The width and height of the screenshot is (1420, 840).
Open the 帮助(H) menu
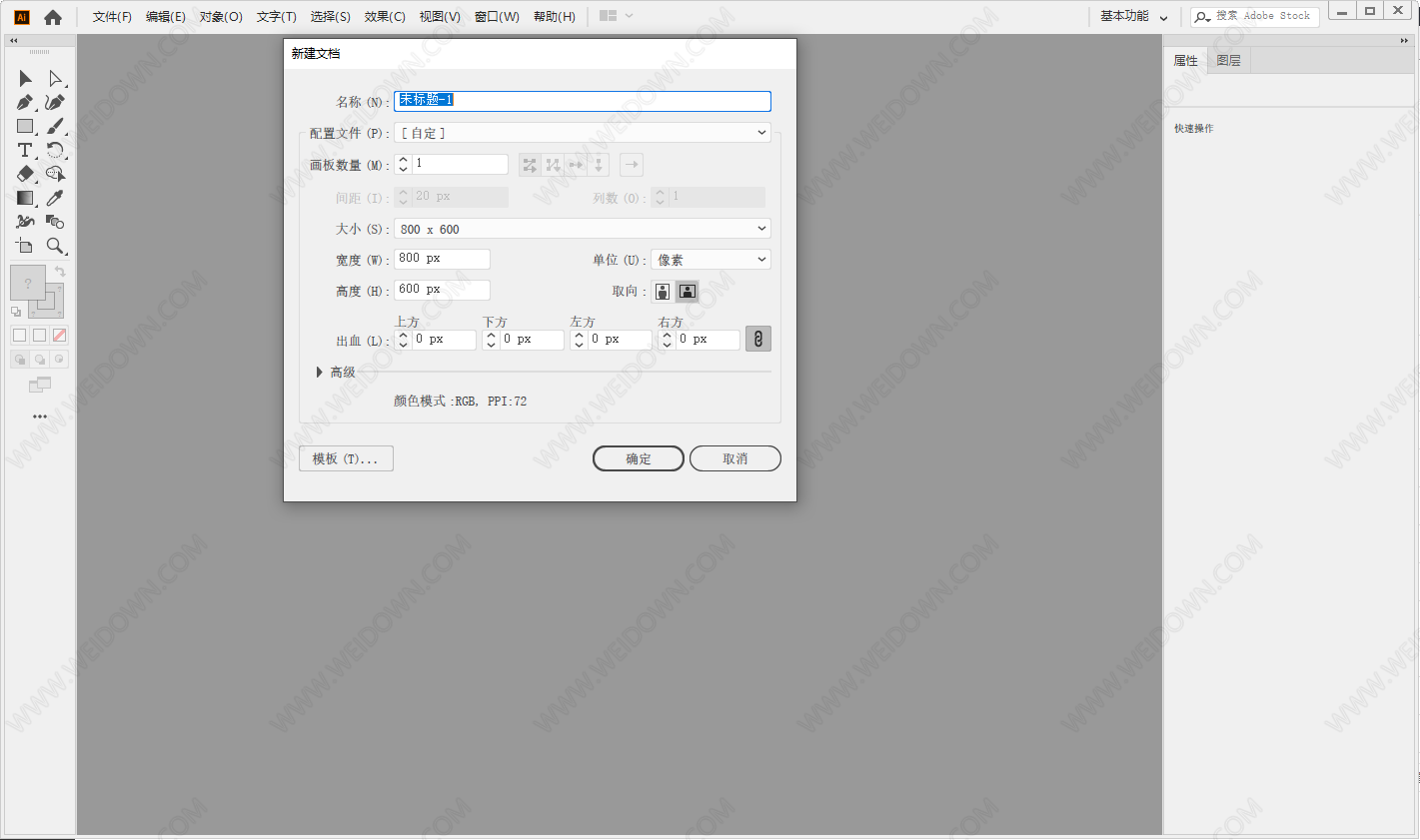click(555, 17)
